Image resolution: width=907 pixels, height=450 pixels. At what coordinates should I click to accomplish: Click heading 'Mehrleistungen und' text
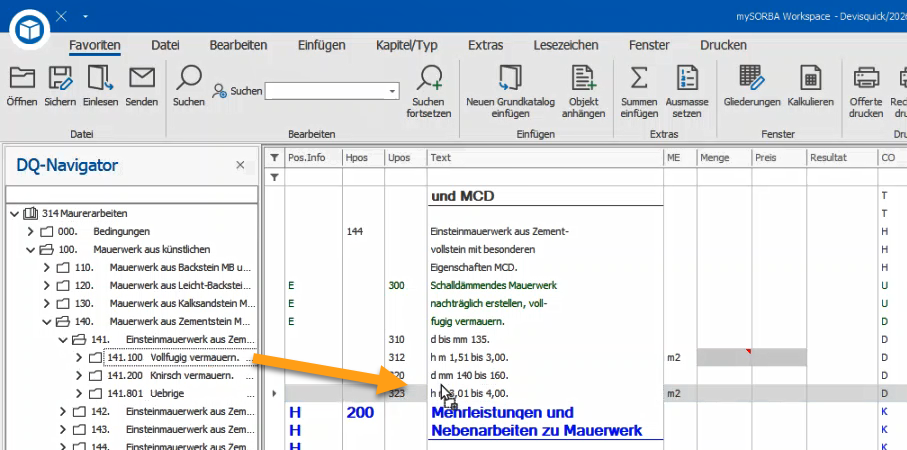pyautogui.click(x=502, y=412)
